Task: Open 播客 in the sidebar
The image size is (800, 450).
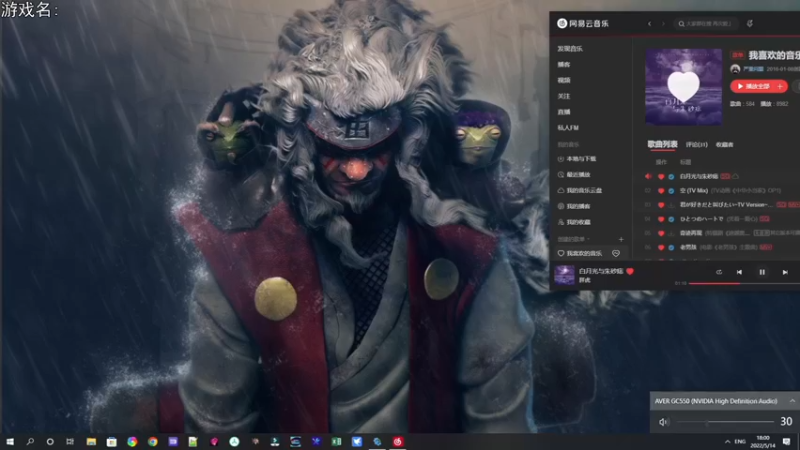Action: pyautogui.click(x=564, y=64)
